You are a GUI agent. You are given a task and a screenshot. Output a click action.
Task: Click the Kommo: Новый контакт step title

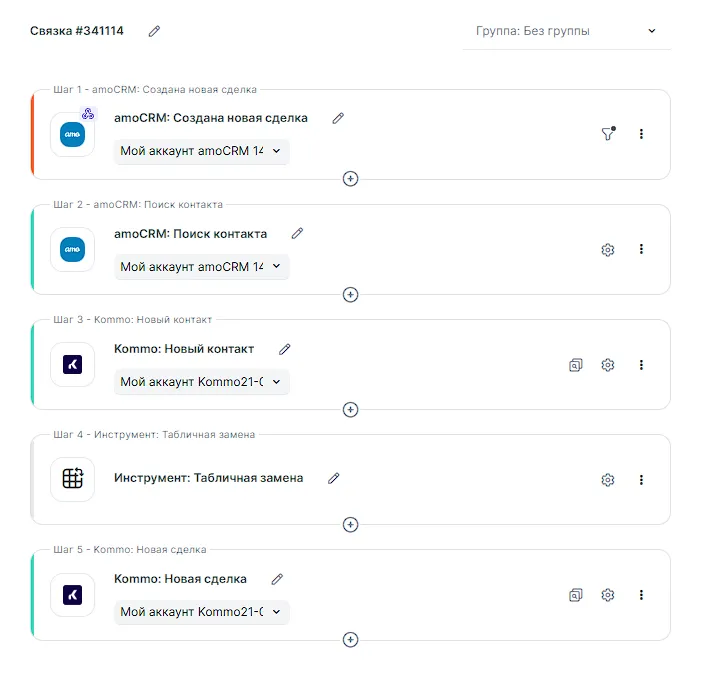pyautogui.click(x=184, y=349)
